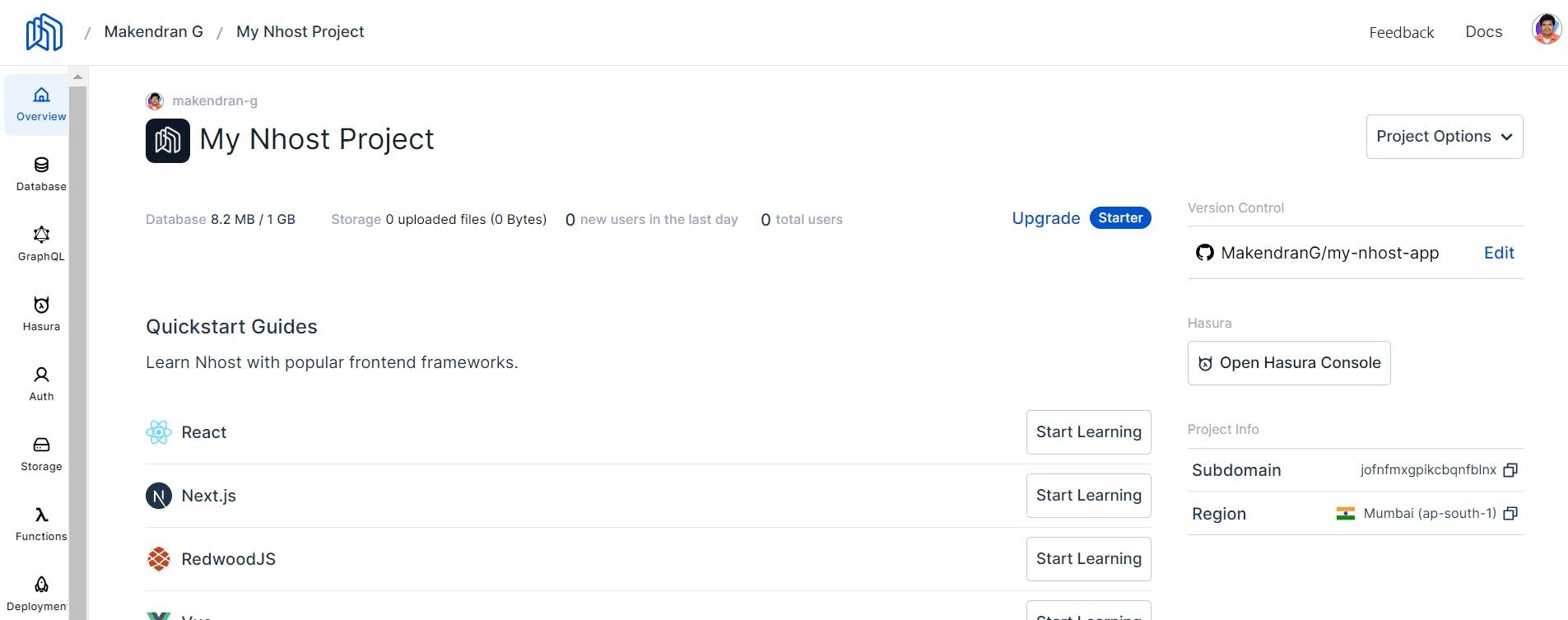Click the React guide name
The height and width of the screenshot is (620, 1568).
(203, 432)
